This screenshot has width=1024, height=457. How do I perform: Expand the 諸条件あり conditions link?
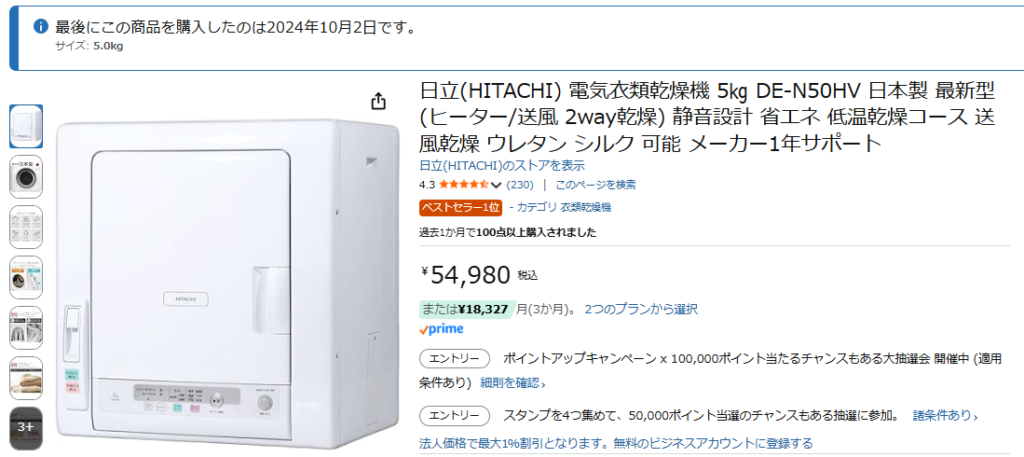pyautogui.click(x=945, y=416)
